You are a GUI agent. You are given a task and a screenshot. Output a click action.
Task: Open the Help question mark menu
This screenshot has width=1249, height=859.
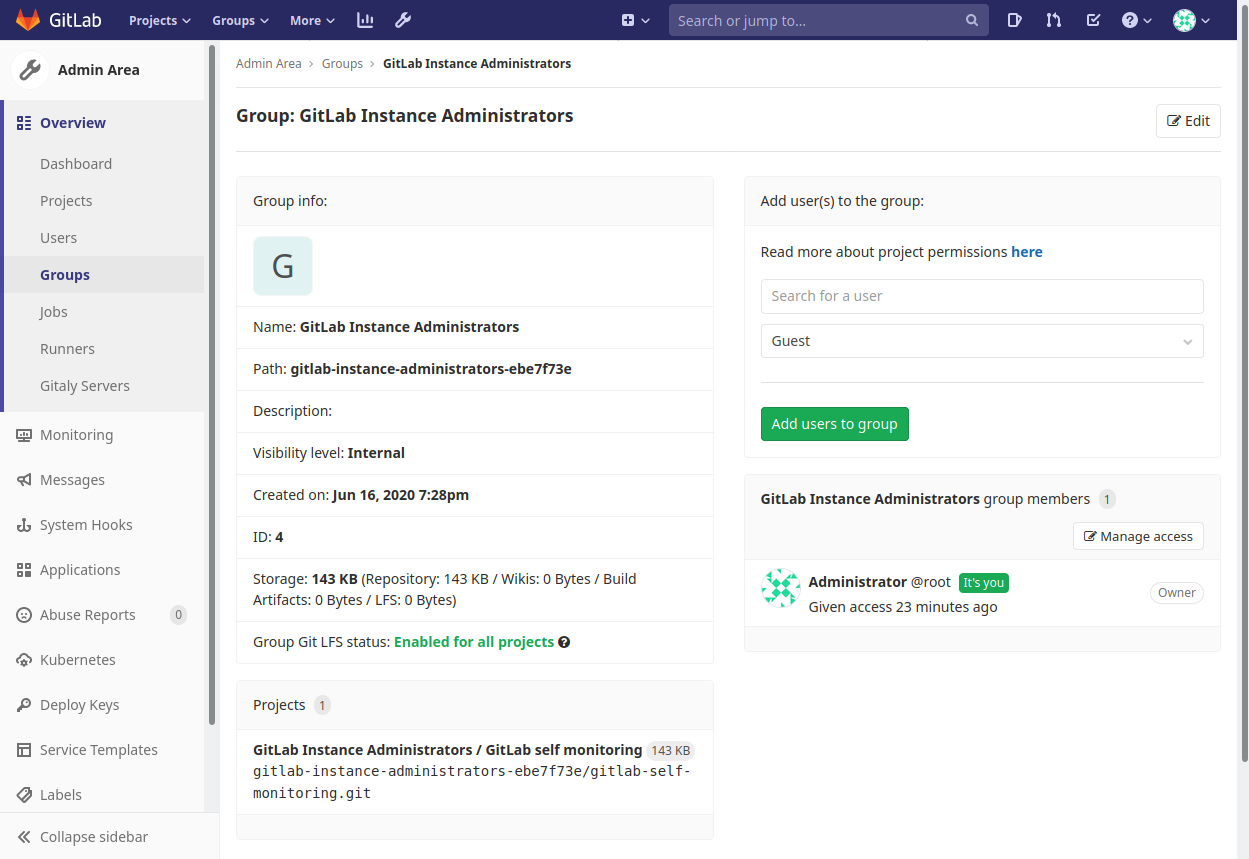click(1137, 20)
